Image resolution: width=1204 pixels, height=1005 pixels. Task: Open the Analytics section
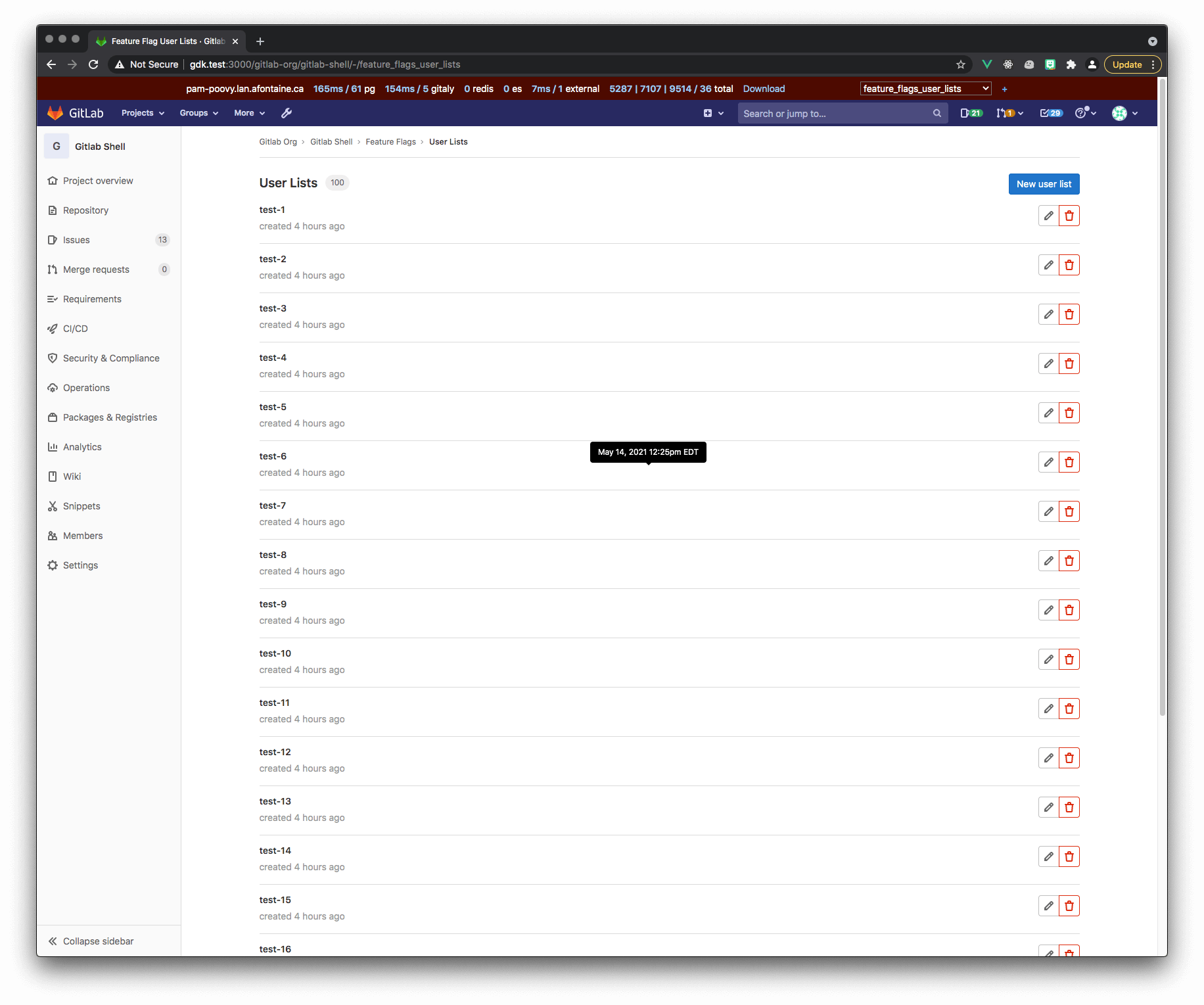[x=82, y=446]
